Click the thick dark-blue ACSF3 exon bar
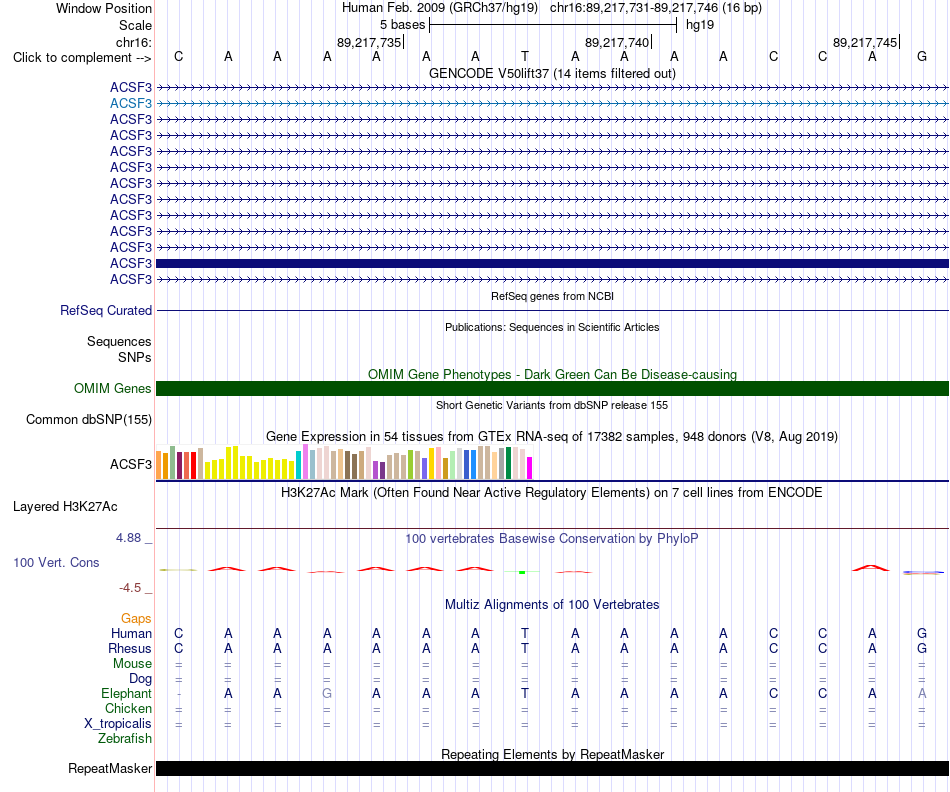The width and height of the screenshot is (950, 792). (x=552, y=264)
